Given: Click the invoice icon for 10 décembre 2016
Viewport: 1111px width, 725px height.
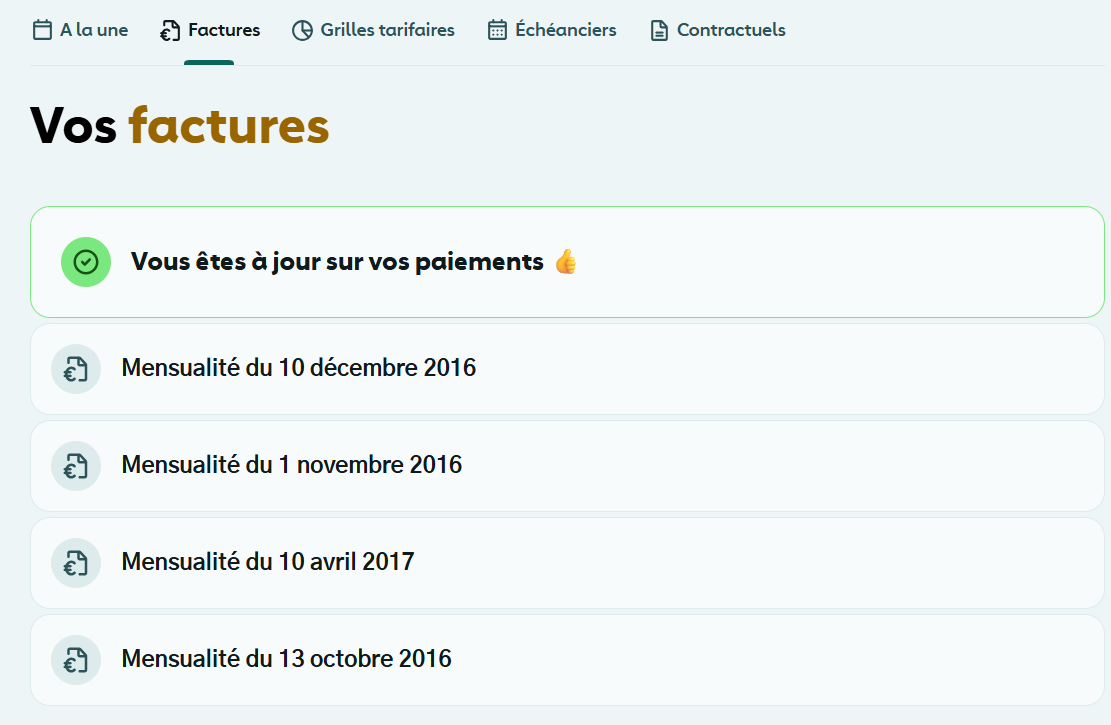Looking at the screenshot, I should [76, 369].
